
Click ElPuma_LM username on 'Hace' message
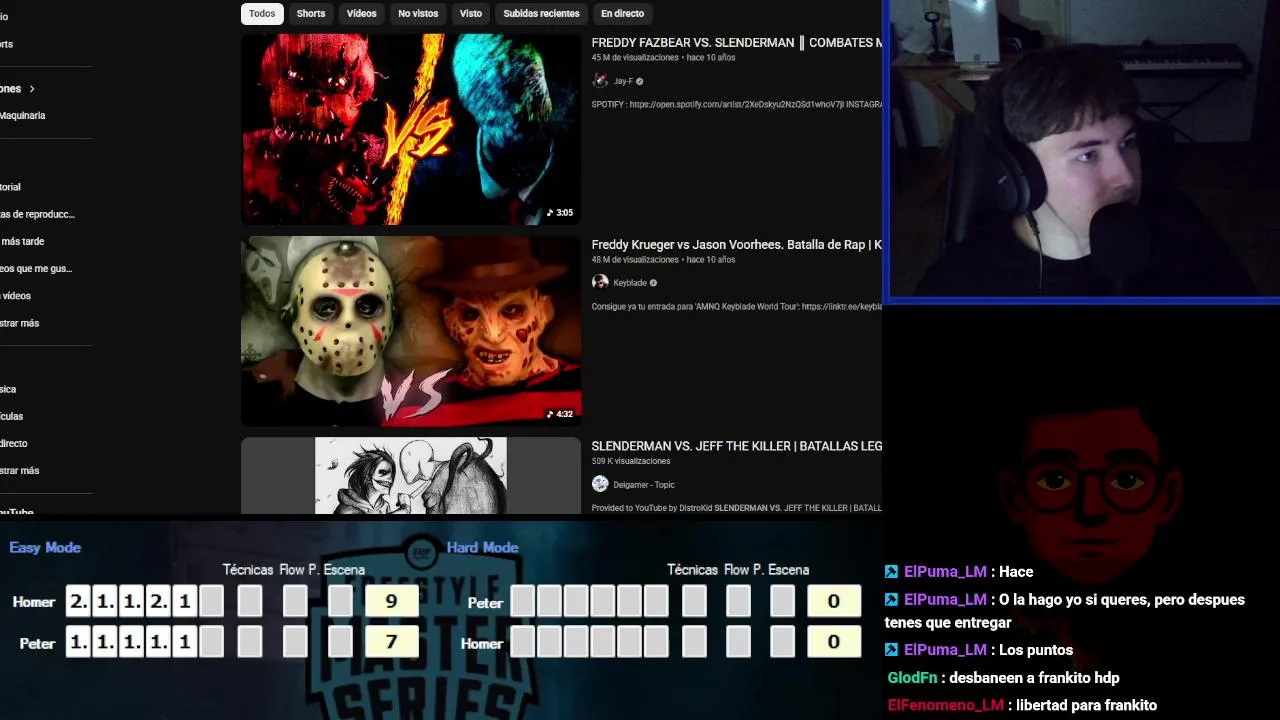945,572
